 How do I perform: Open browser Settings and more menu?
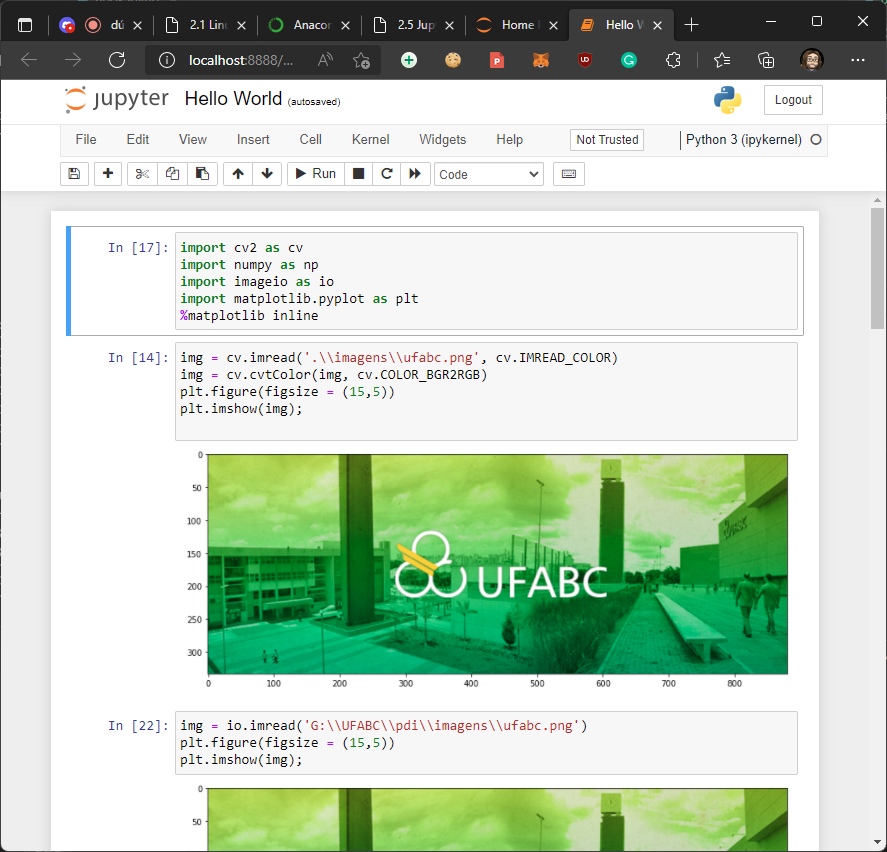pyautogui.click(x=858, y=60)
